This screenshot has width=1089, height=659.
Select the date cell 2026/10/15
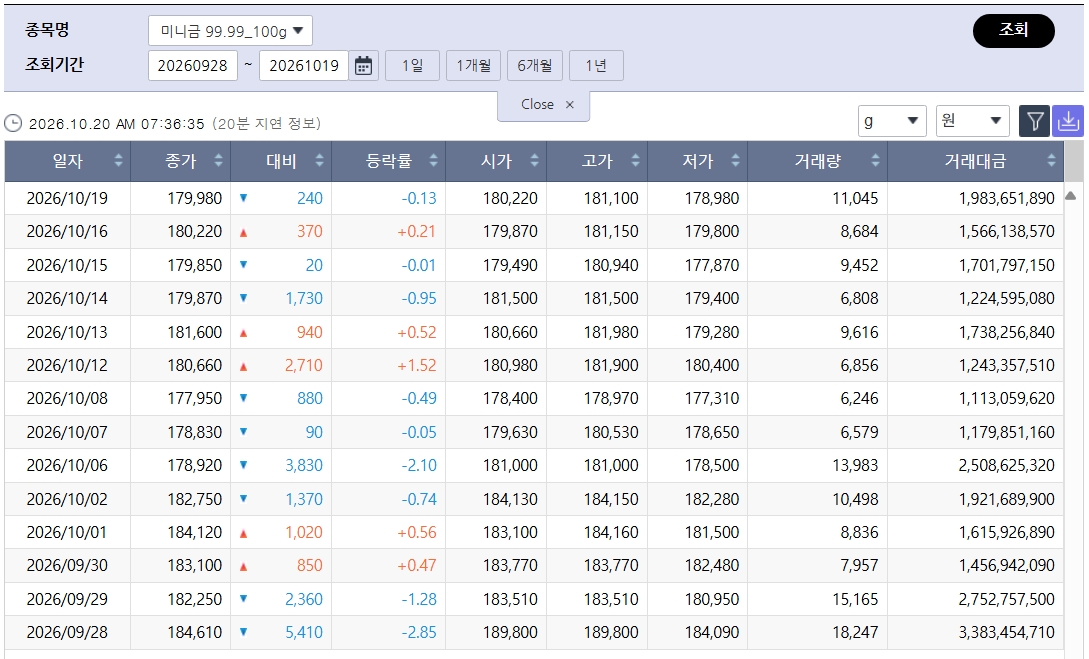[x=67, y=265]
